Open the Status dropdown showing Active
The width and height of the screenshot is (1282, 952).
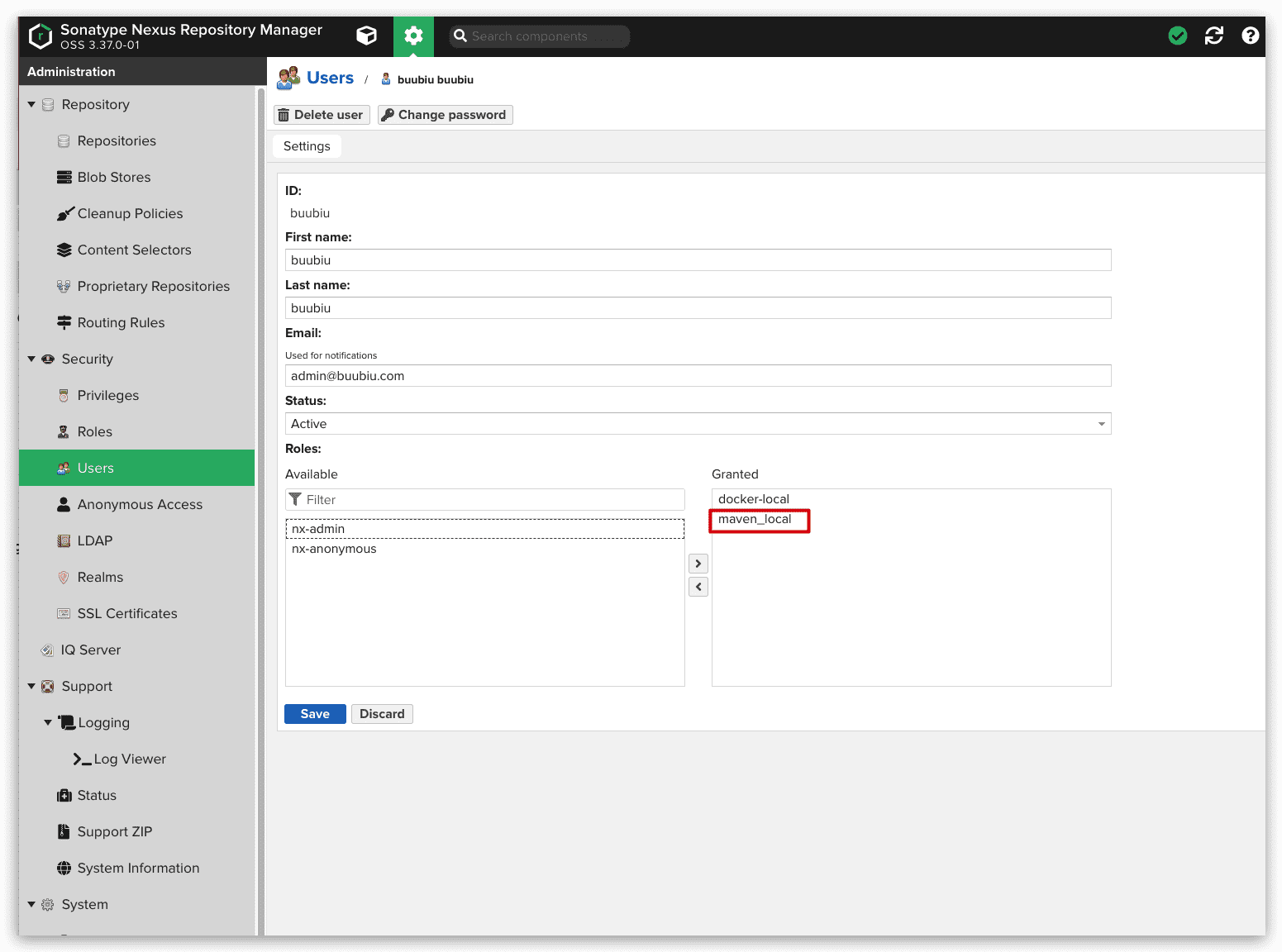tap(698, 424)
